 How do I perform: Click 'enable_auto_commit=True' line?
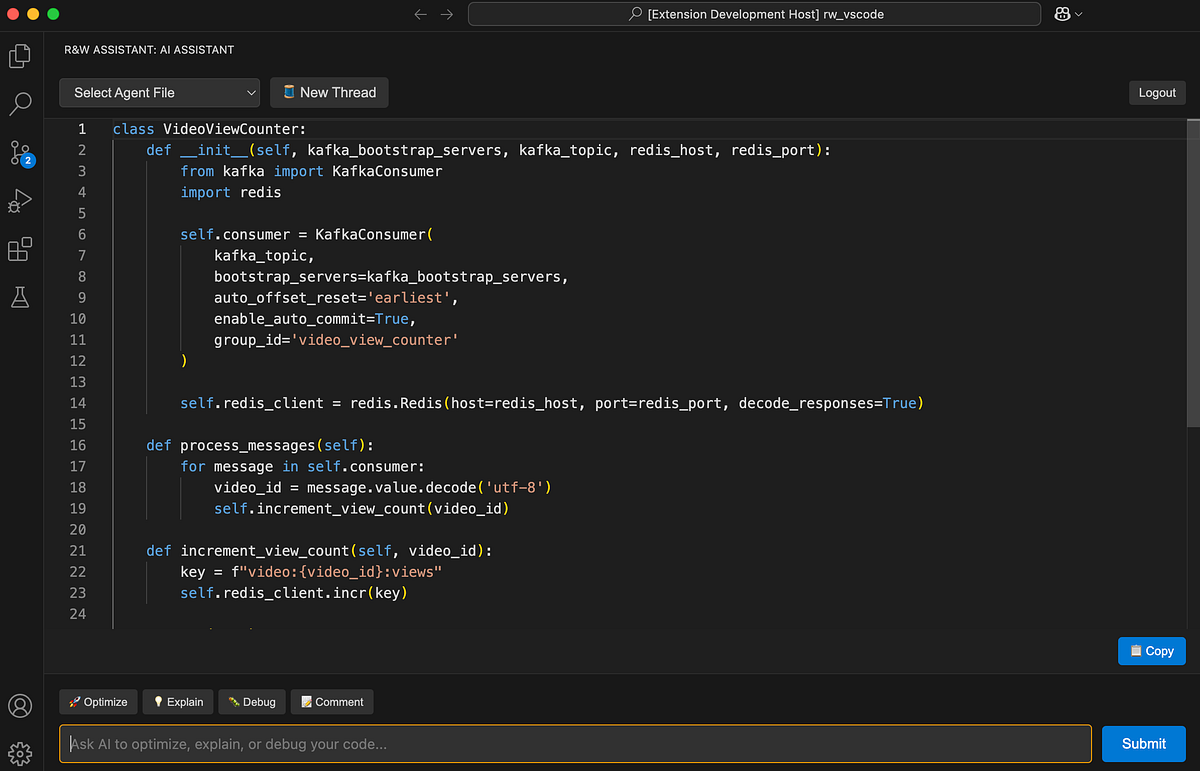coord(313,319)
